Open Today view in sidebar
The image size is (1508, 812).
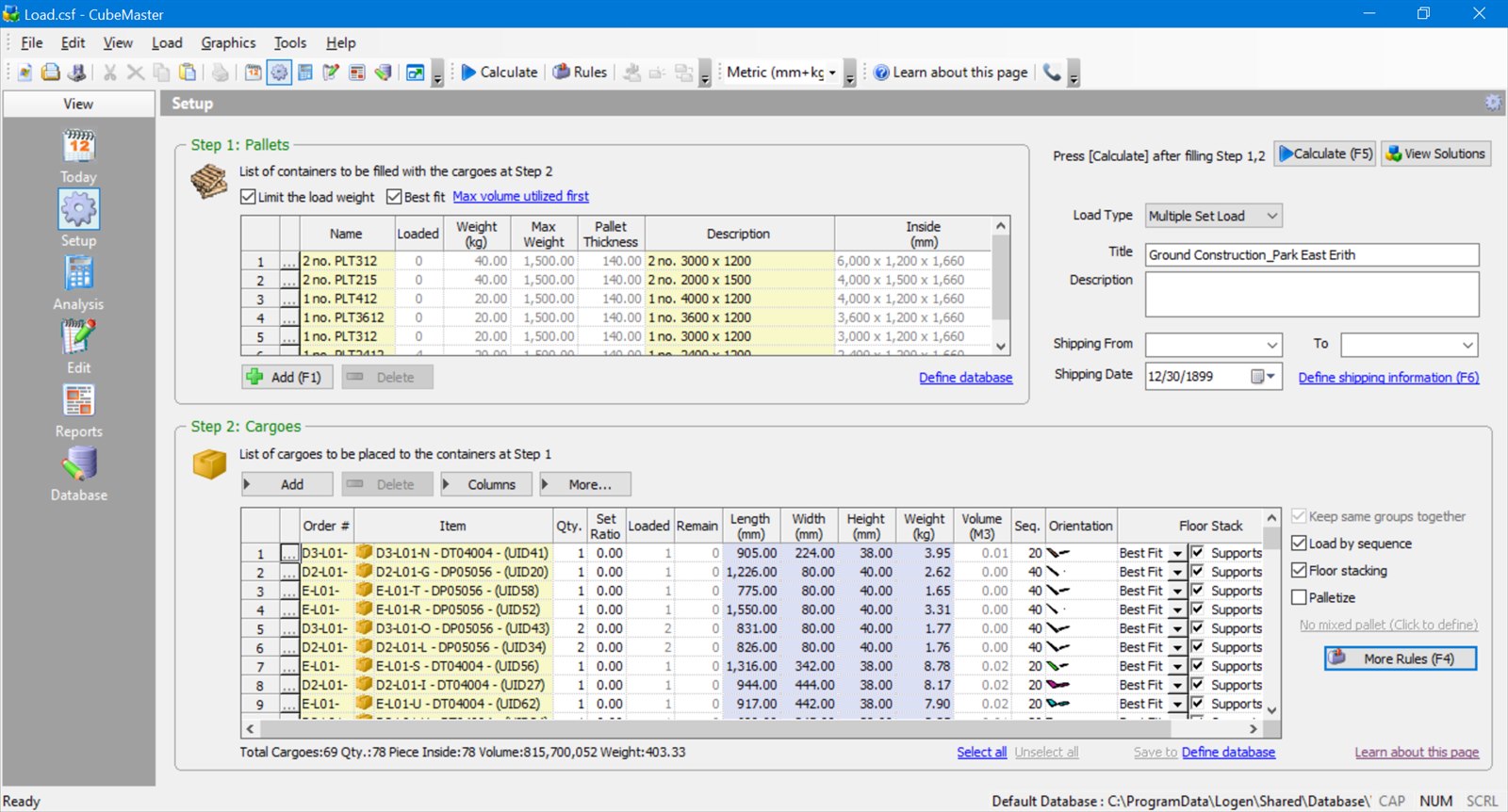(78, 156)
